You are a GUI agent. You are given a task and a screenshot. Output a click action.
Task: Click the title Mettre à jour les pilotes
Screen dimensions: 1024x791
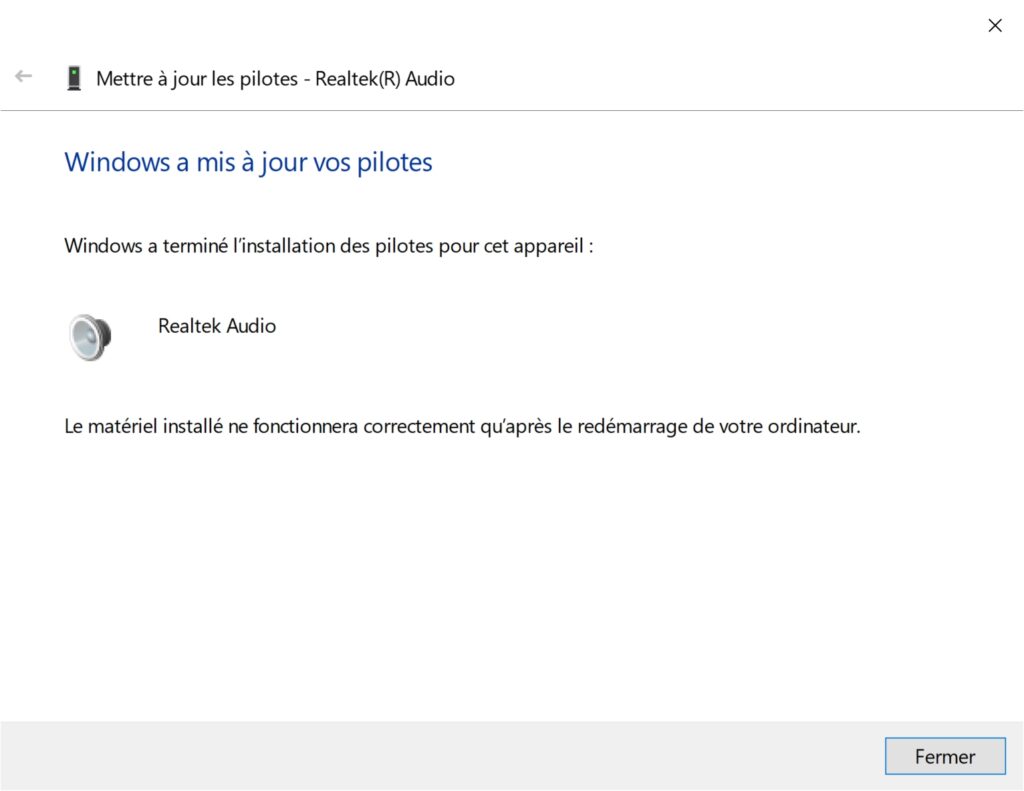coord(197,79)
